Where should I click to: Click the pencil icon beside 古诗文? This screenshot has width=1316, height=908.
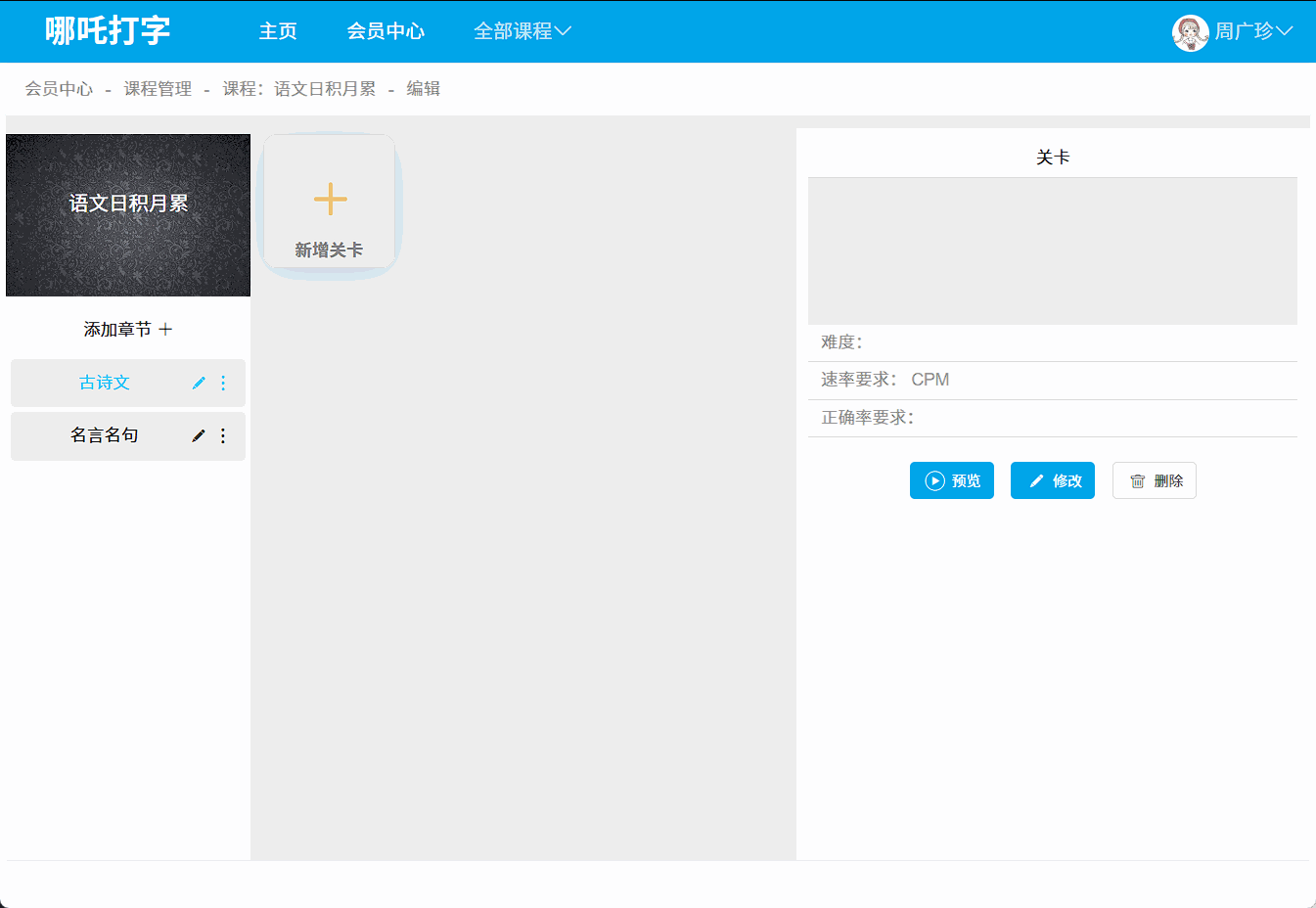point(199,384)
